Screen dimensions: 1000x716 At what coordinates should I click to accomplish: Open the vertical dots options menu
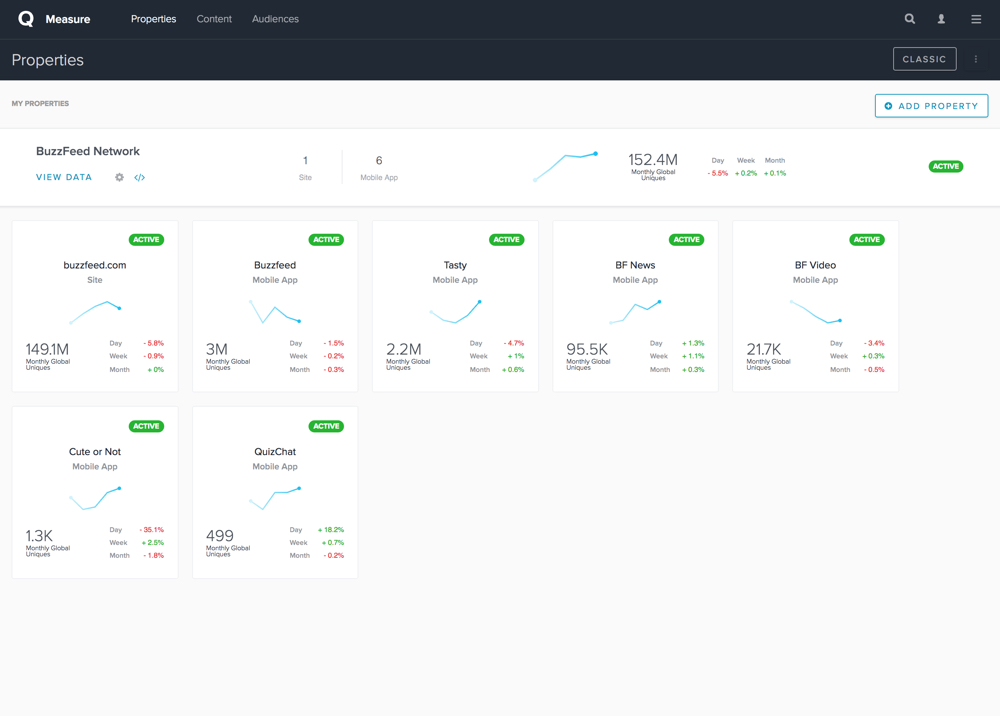[x=976, y=59]
